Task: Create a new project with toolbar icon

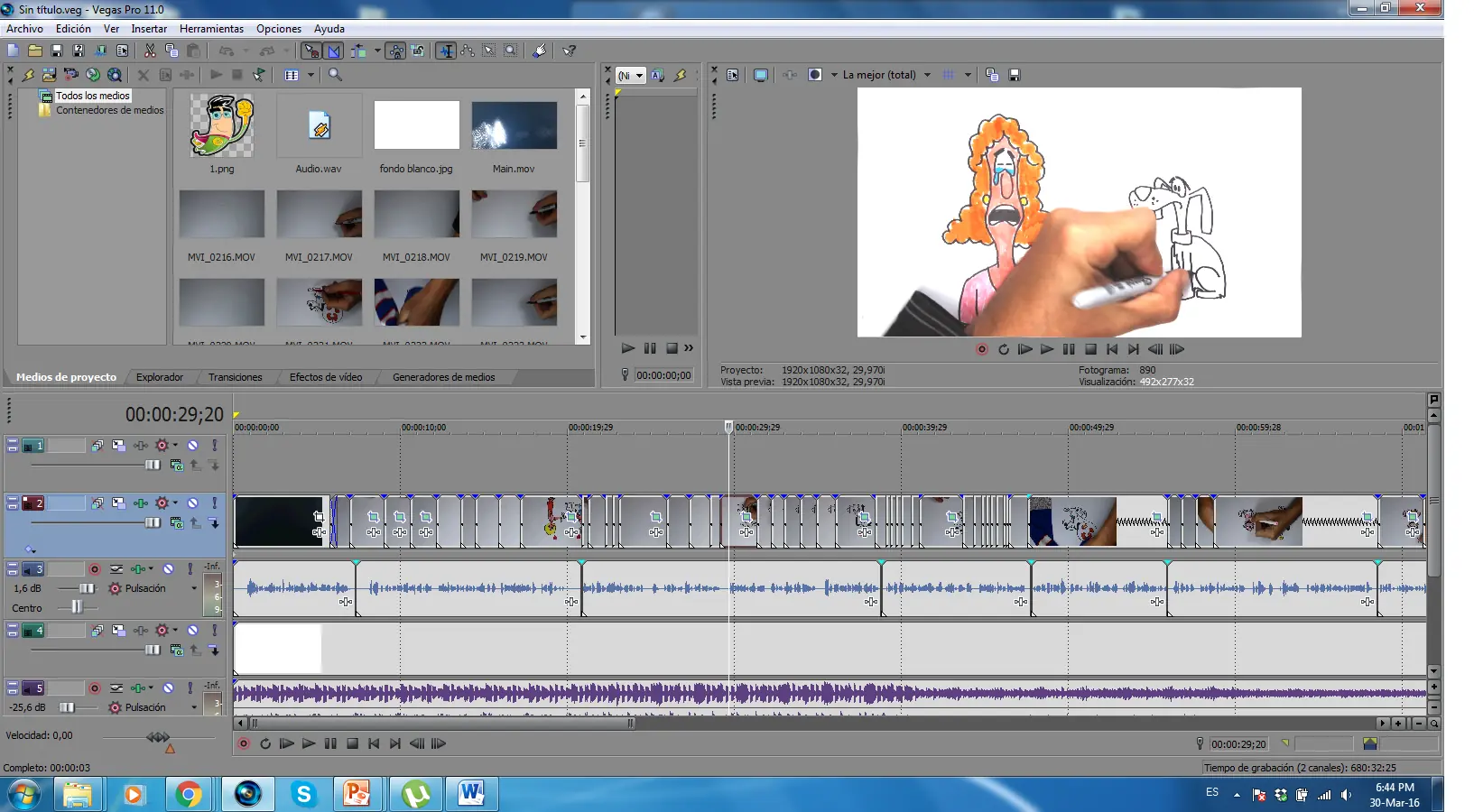Action: click(13, 51)
